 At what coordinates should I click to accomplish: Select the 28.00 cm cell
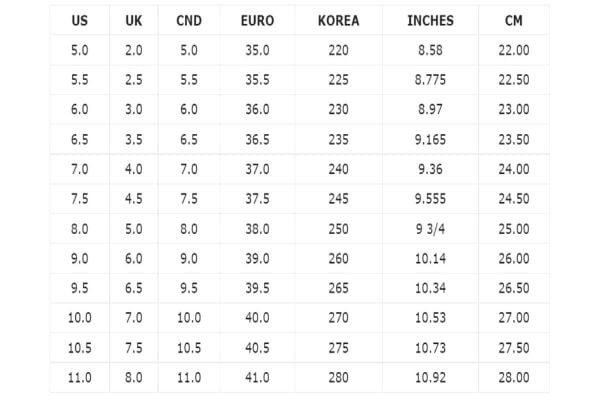pyautogui.click(x=514, y=378)
